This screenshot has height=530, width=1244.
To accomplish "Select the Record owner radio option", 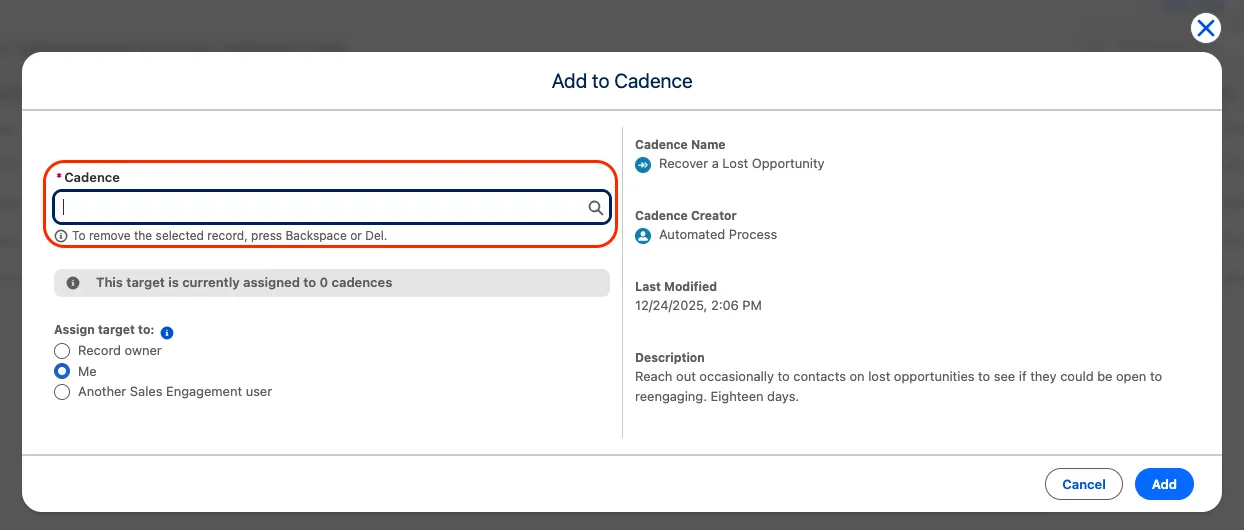I will pos(62,351).
